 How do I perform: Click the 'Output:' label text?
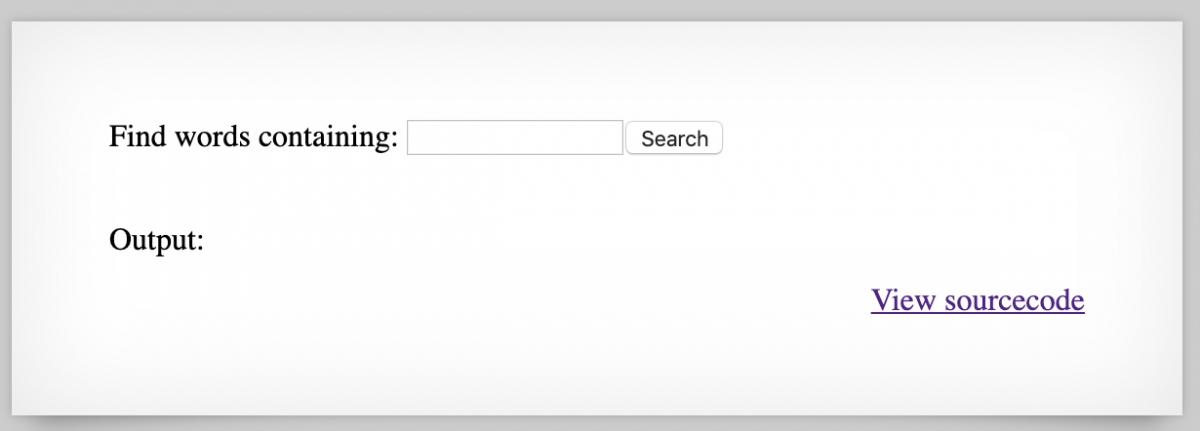pyautogui.click(x=156, y=241)
